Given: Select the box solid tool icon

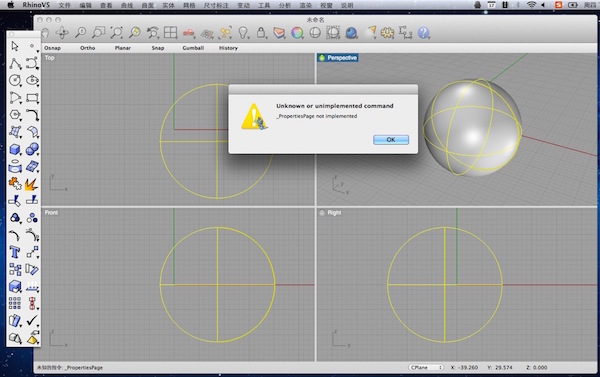Looking at the screenshot, I should [x=15, y=149].
